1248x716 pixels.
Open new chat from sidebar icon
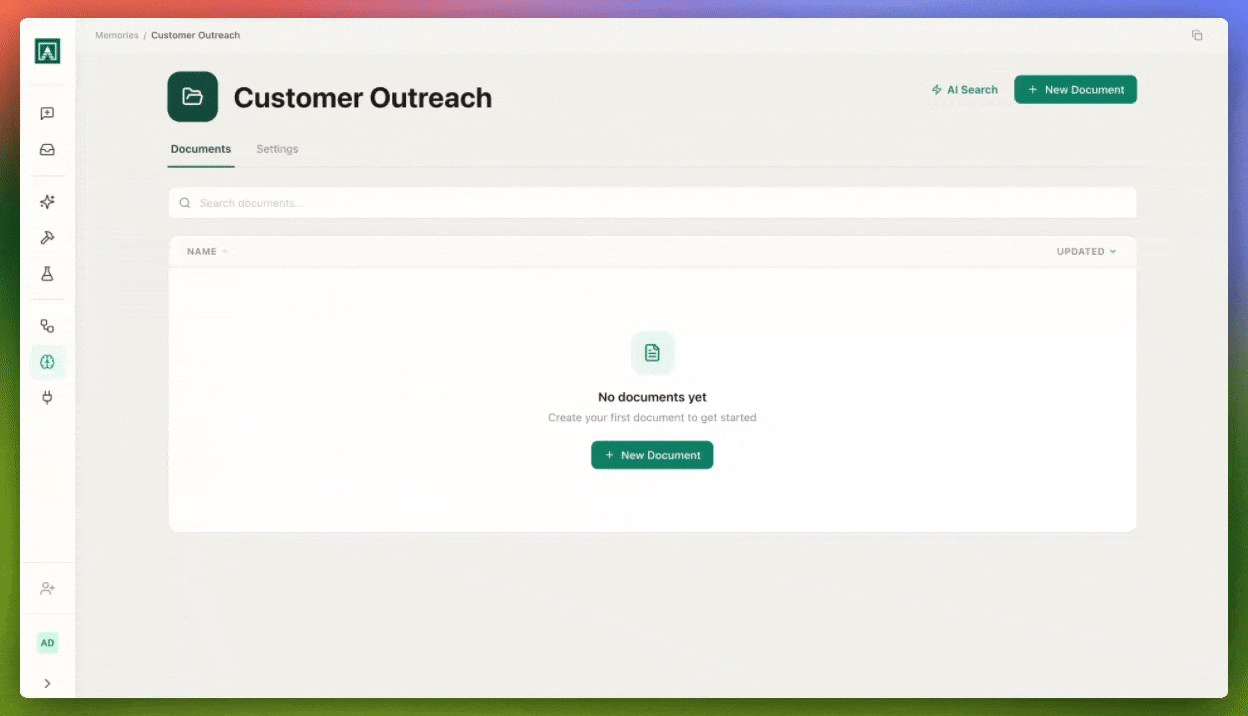[x=47, y=114]
